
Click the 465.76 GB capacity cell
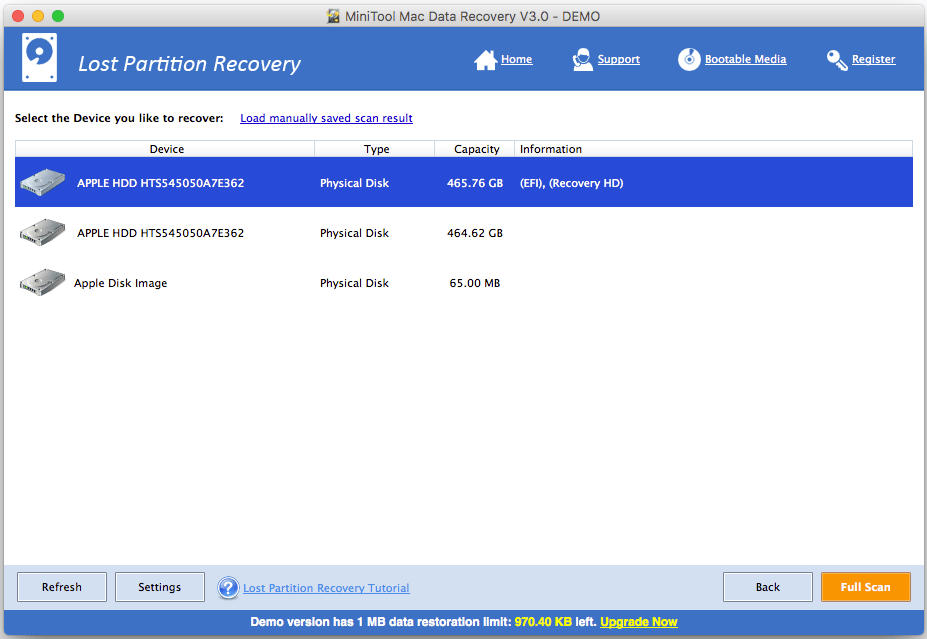tap(475, 183)
